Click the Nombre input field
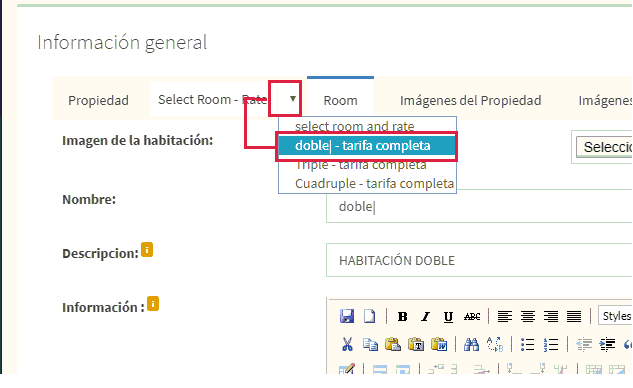Viewport: 633px width, 388px height. point(479,206)
